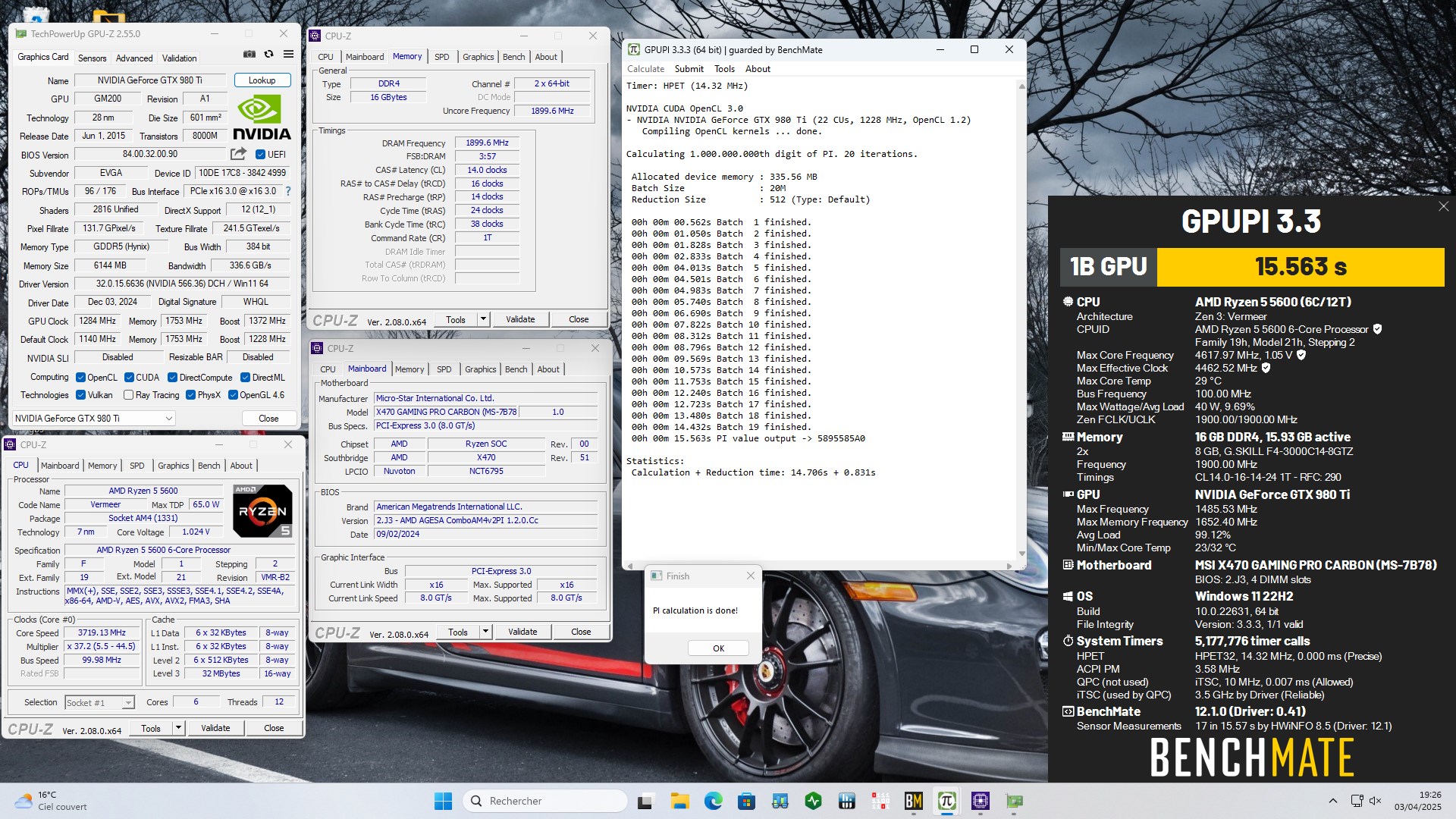The height and width of the screenshot is (819, 1456).
Task: Close the BenchMate result overlay with X
Action: 1443,206
